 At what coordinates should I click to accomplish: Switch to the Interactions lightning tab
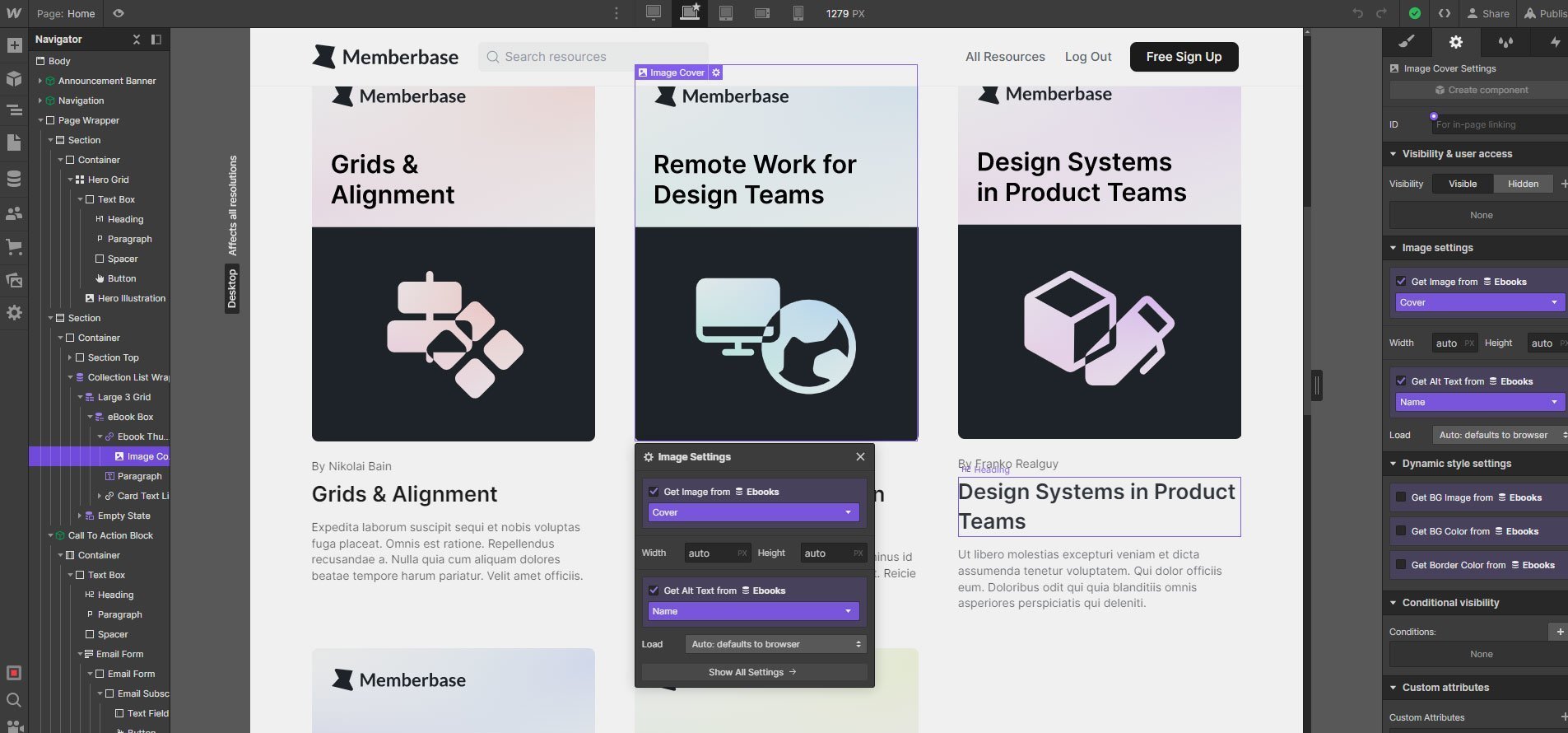(1554, 42)
